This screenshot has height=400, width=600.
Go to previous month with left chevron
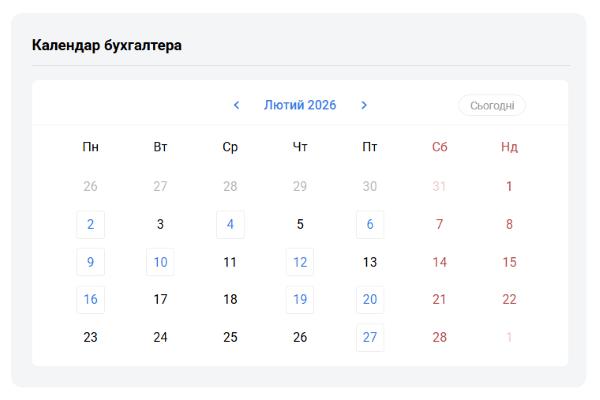tap(236, 105)
